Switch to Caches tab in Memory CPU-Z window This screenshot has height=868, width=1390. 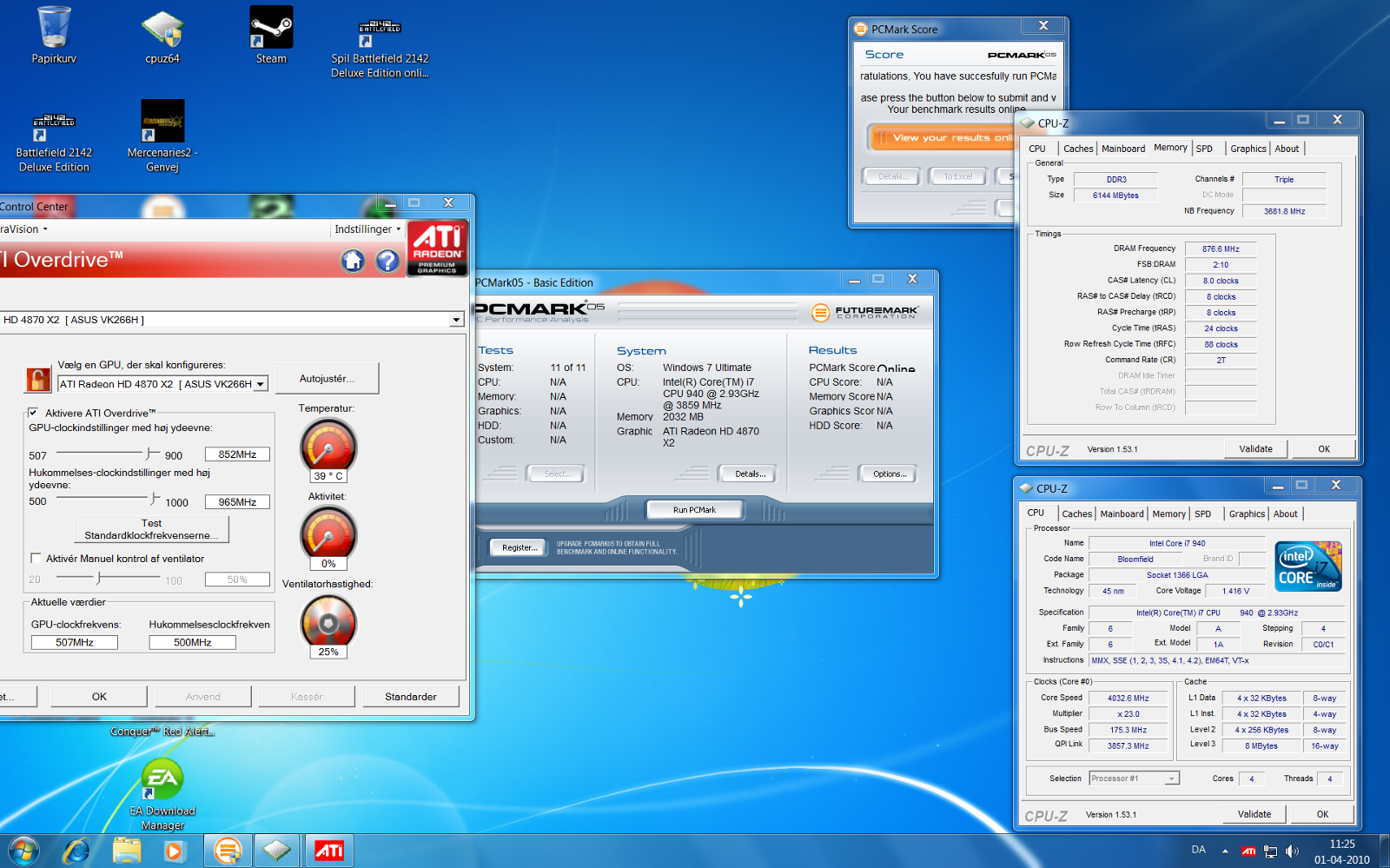point(1078,149)
